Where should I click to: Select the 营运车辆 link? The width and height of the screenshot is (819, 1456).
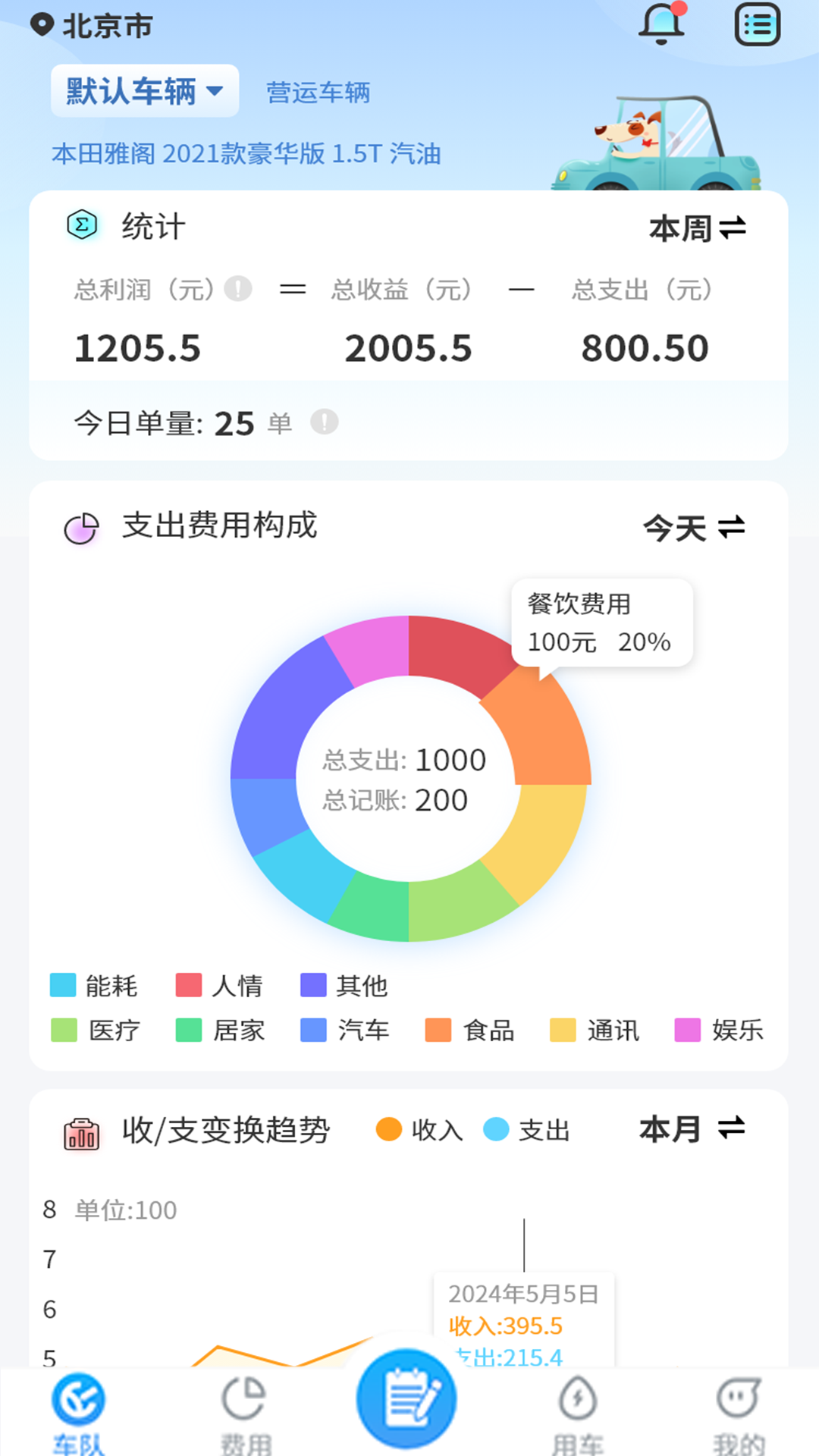[318, 93]
